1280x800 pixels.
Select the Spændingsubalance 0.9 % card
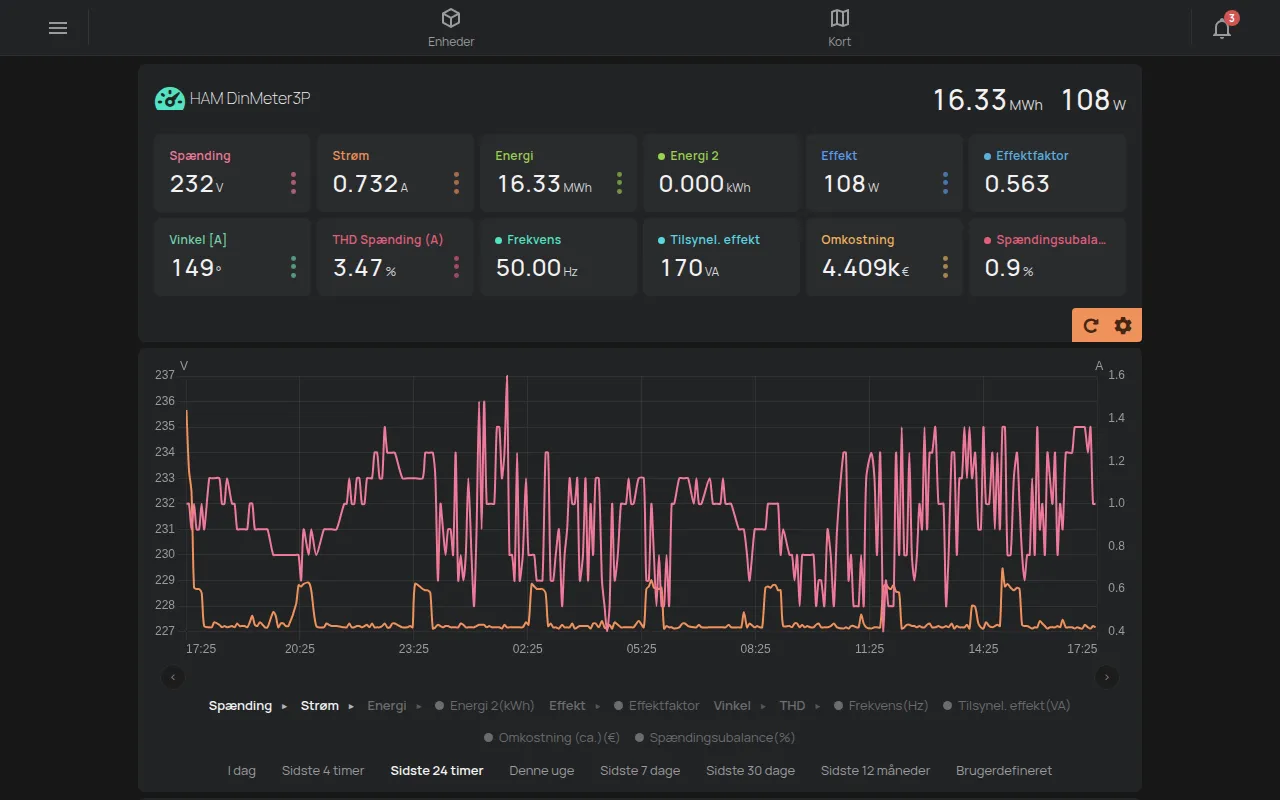1047,257
